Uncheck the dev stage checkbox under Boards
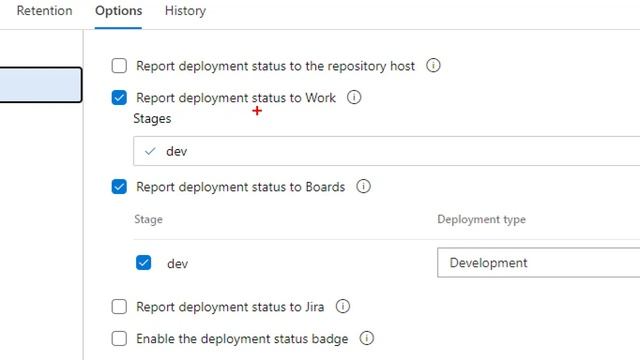 point(143,263)
